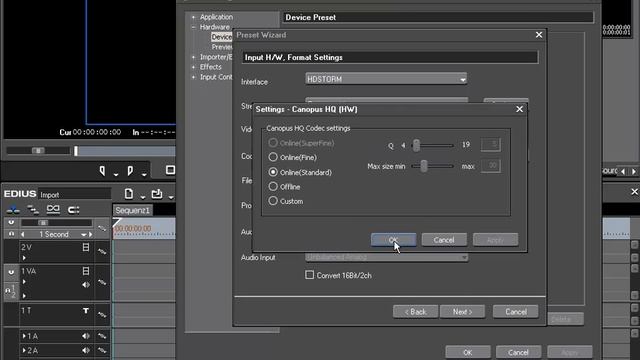Image resolution: width=640 pixels, height=360 pixels.
Task: Click the Set Out point icon
Action: coord(130,171)
